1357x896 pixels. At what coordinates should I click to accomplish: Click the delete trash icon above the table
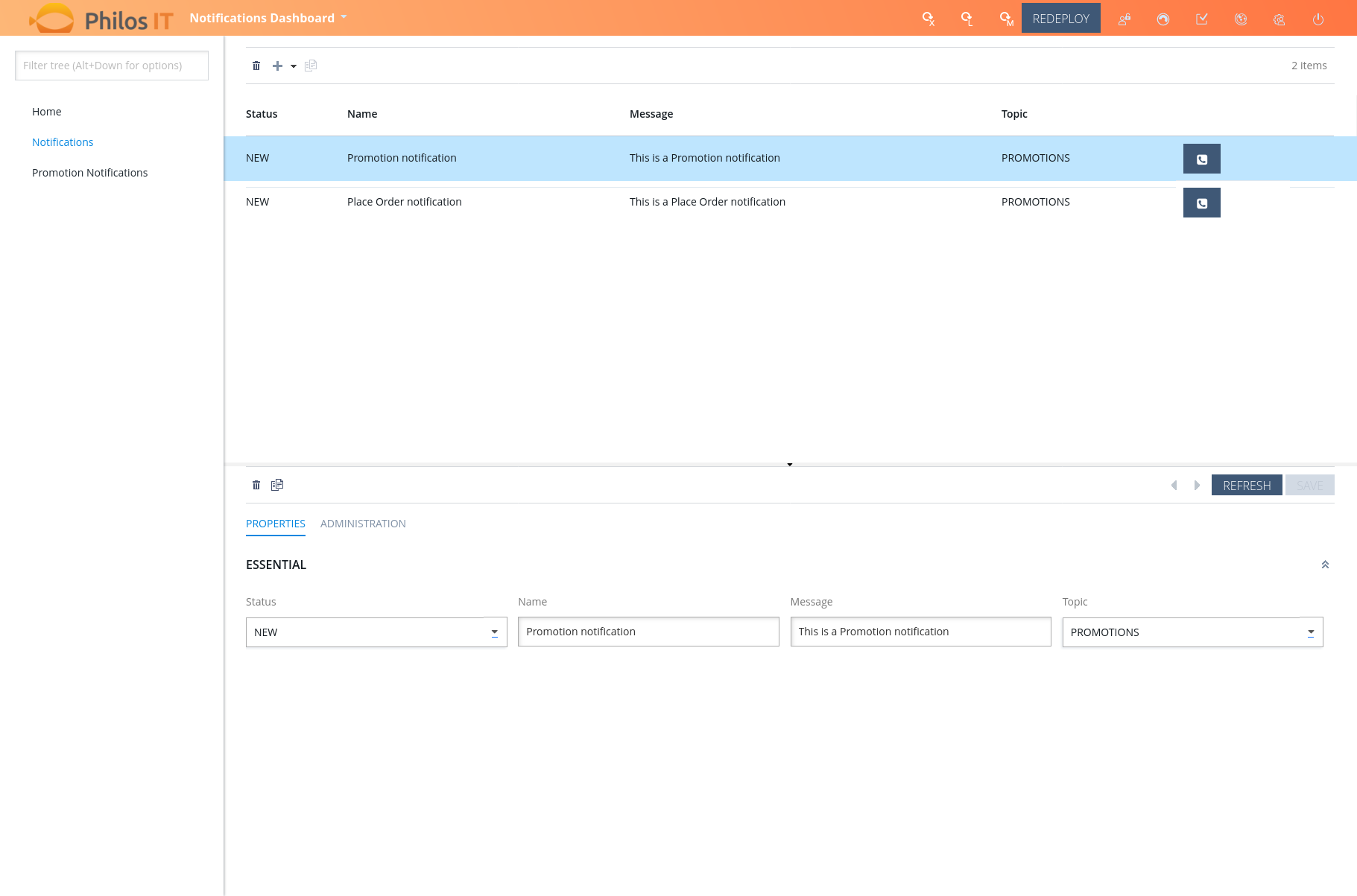[256, 66]
